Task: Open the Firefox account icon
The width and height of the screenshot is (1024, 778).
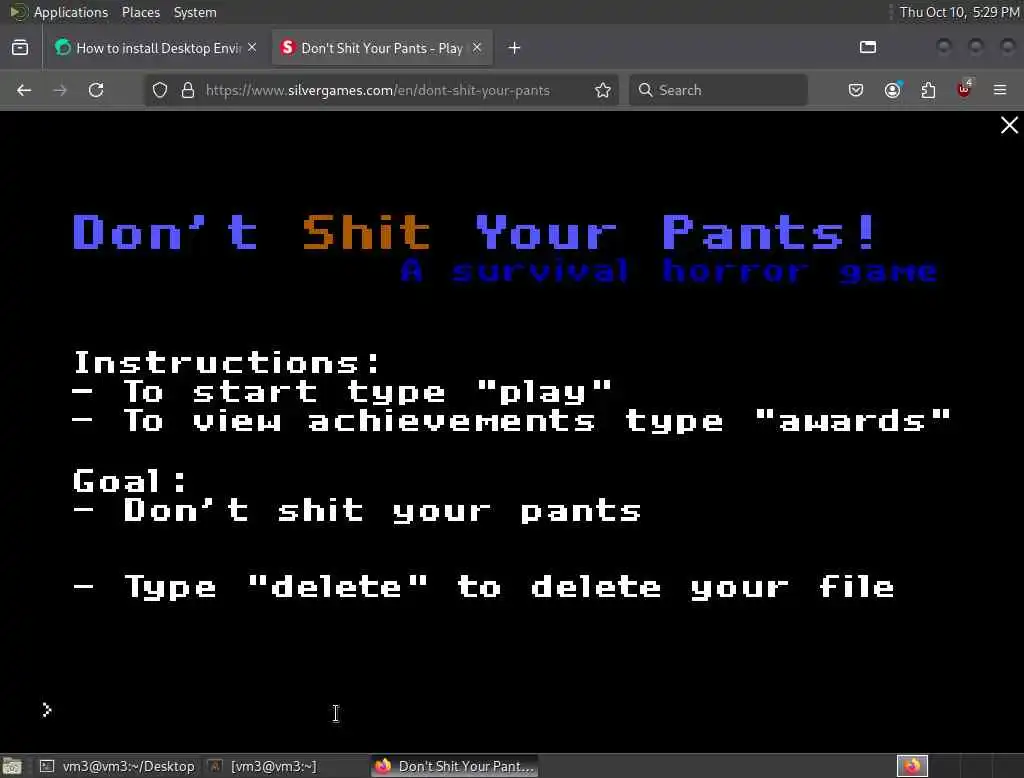Action: point(893,90)
